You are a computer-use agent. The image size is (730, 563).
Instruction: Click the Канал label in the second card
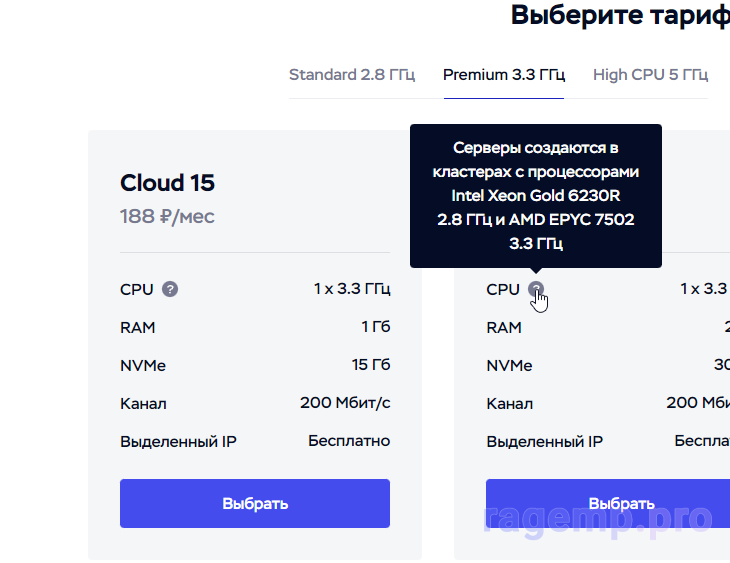tap(510, 403)
